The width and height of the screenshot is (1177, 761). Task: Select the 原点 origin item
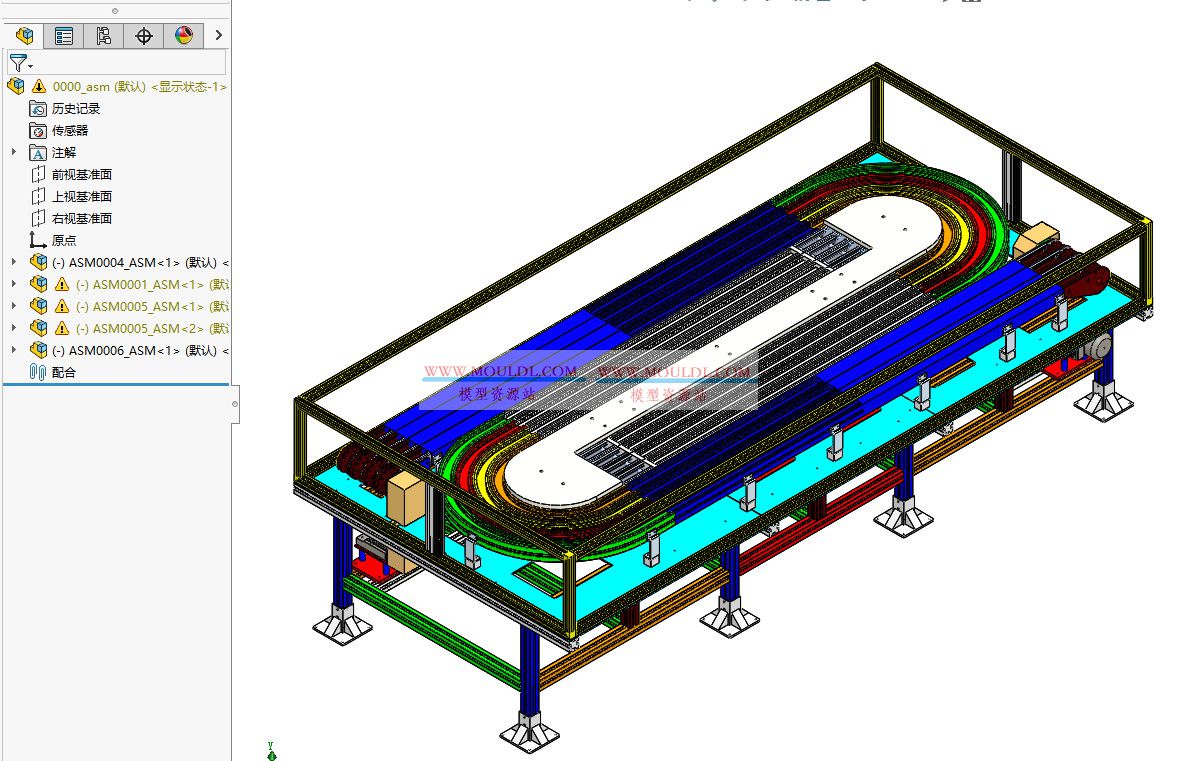pos(63,241)
